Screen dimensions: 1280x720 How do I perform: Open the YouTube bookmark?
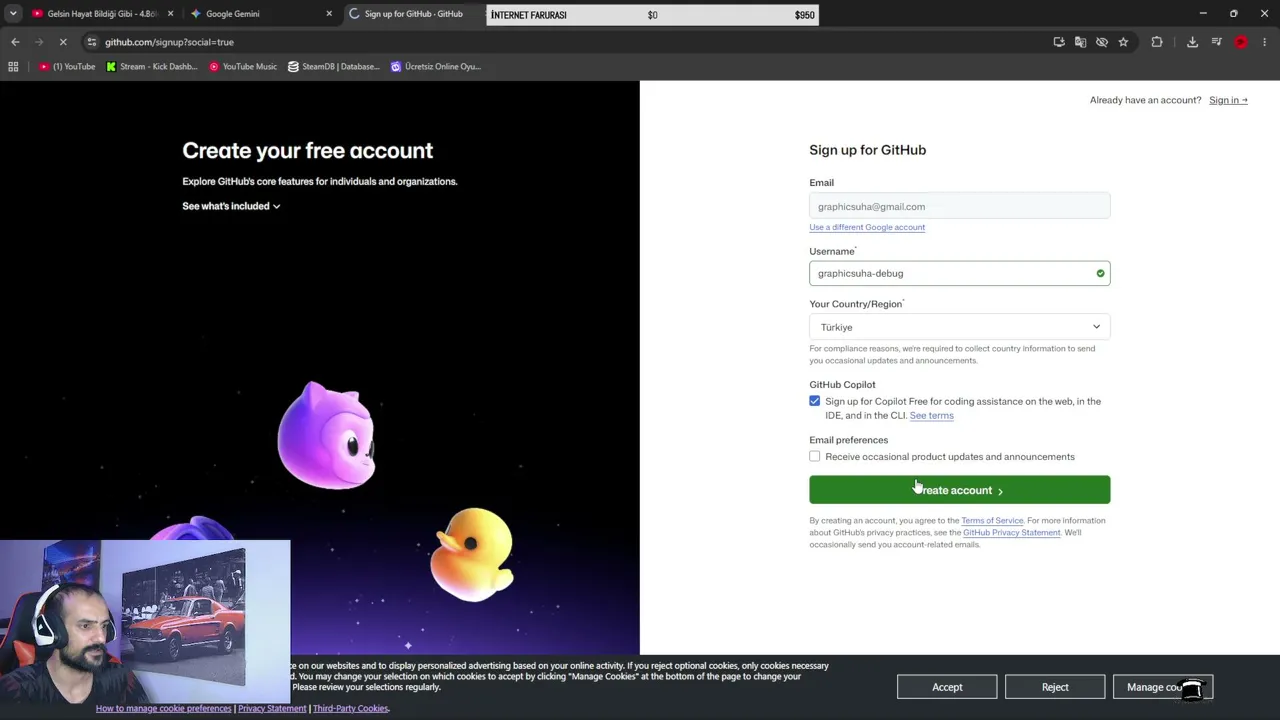68,67
